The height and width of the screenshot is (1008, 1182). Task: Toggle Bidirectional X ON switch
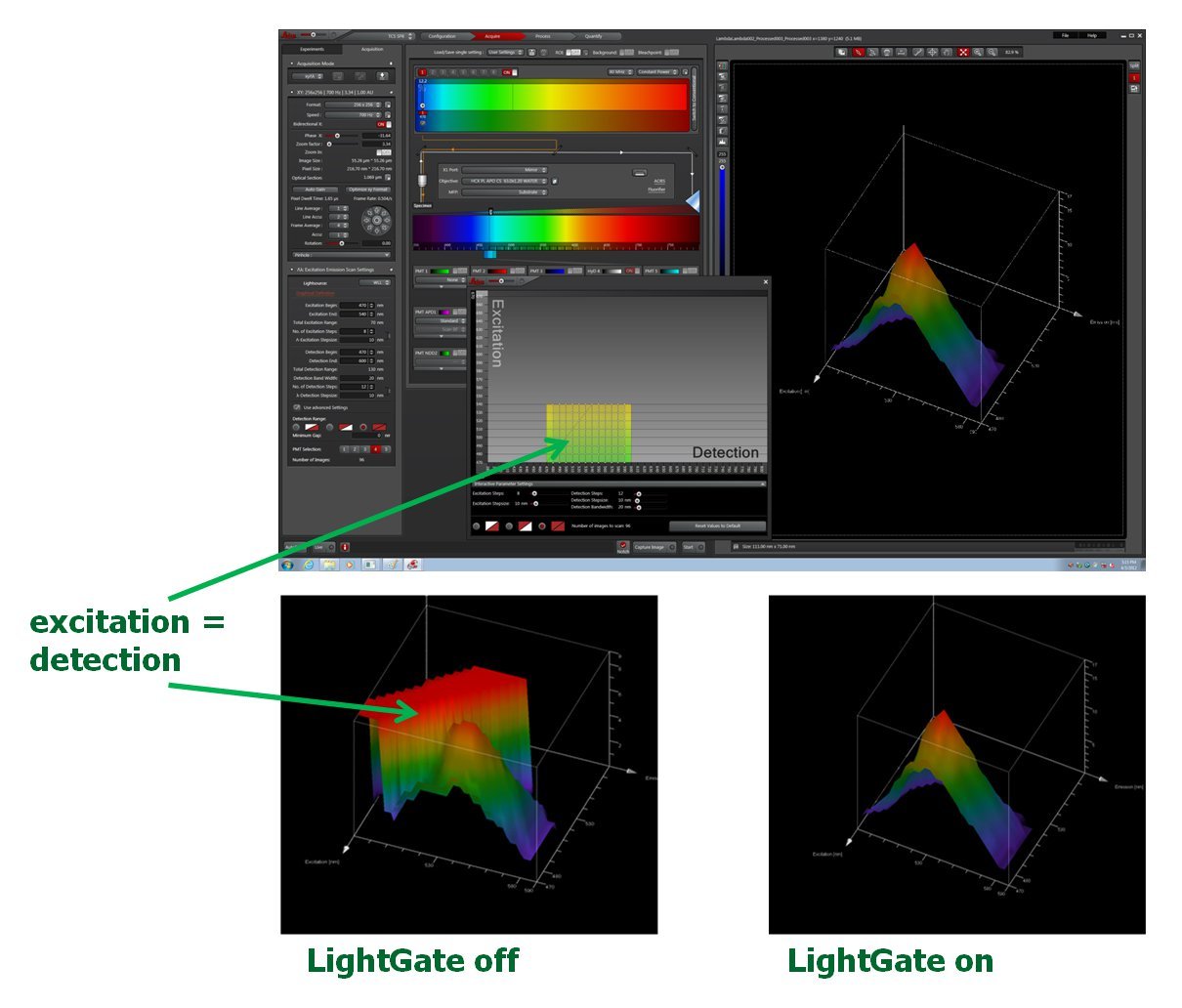click(384, 124)
